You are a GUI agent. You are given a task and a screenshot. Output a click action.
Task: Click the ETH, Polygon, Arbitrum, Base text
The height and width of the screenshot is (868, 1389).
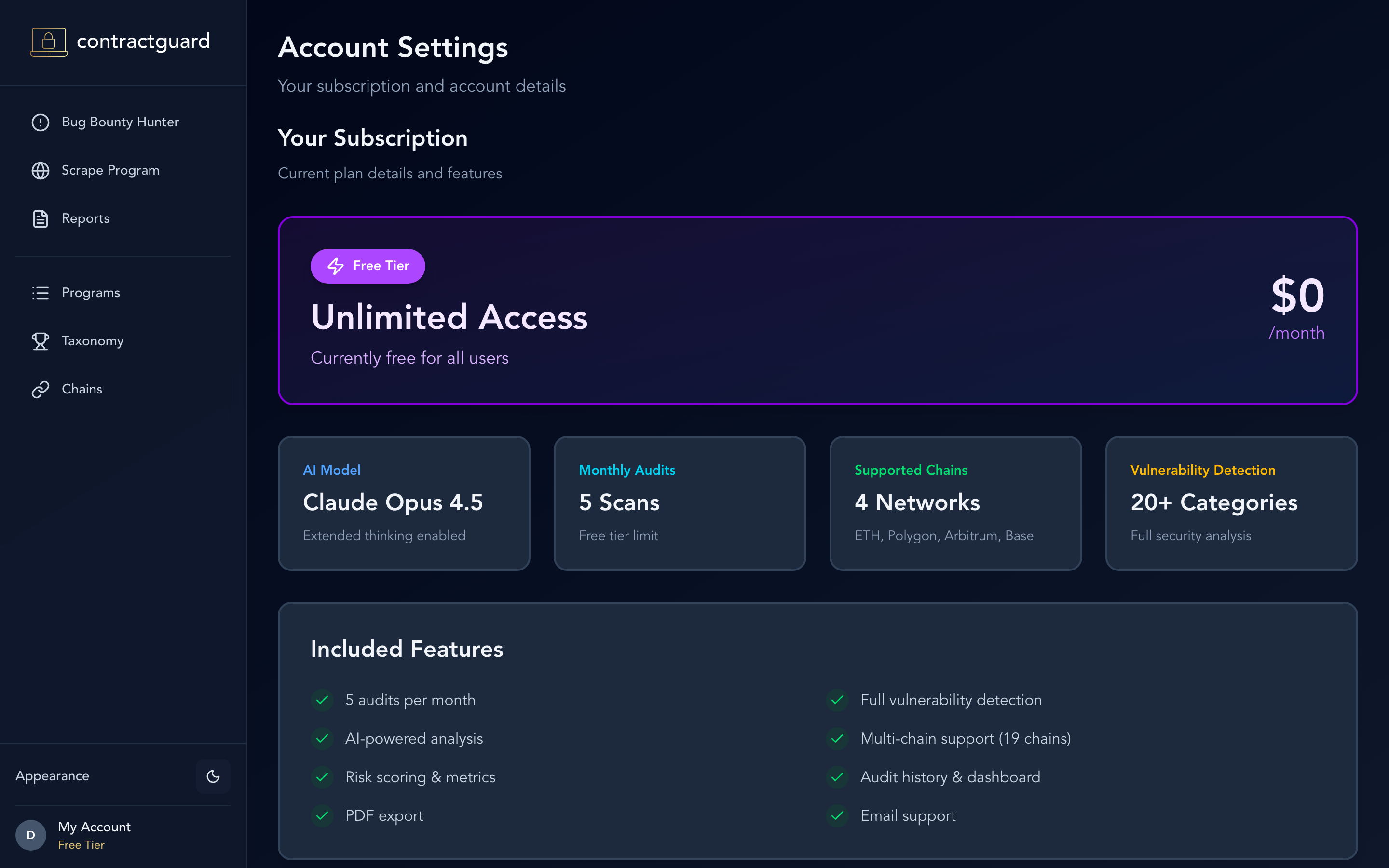(x=944, y=536)
